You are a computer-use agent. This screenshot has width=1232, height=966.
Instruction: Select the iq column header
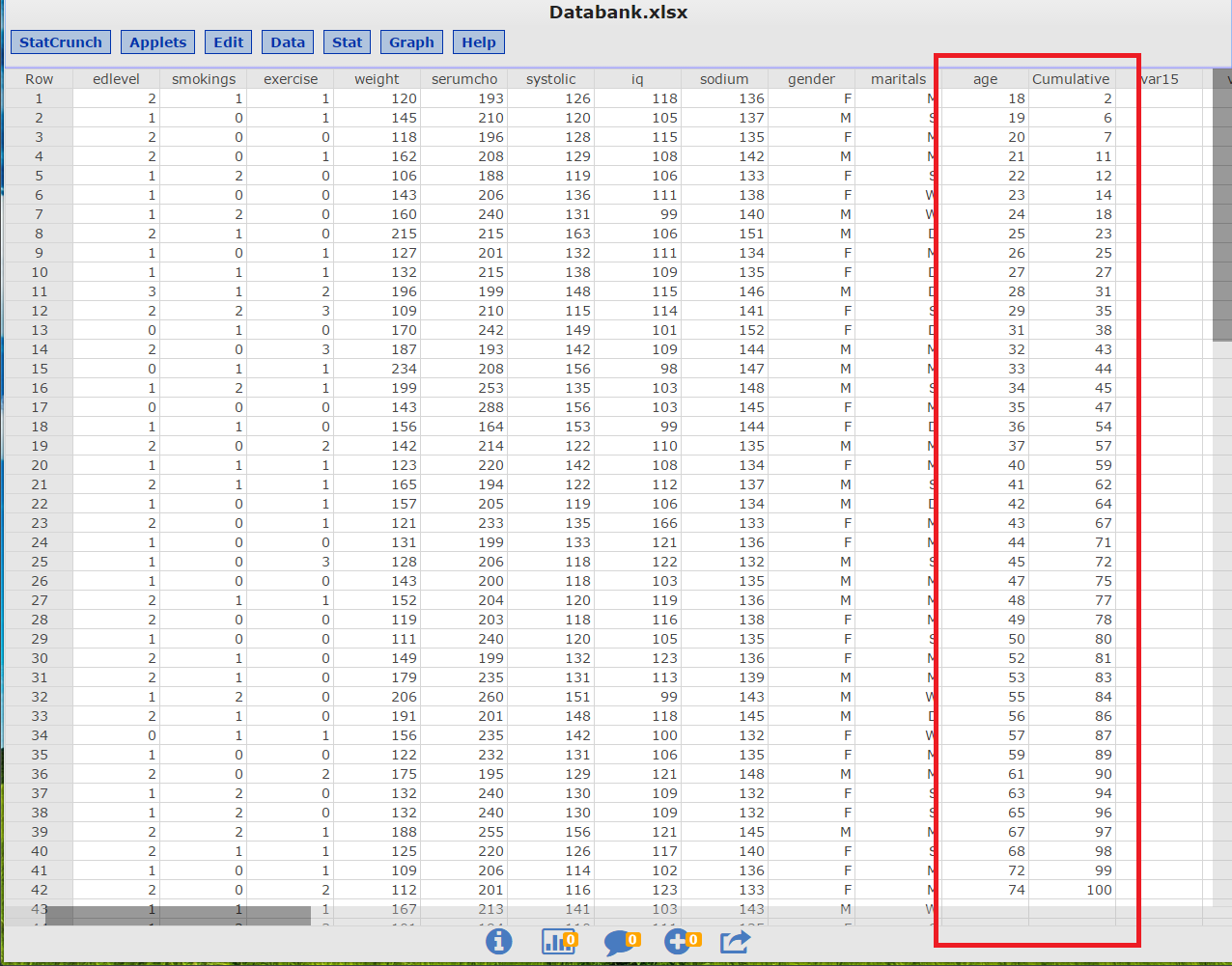(x=637, y=79)
